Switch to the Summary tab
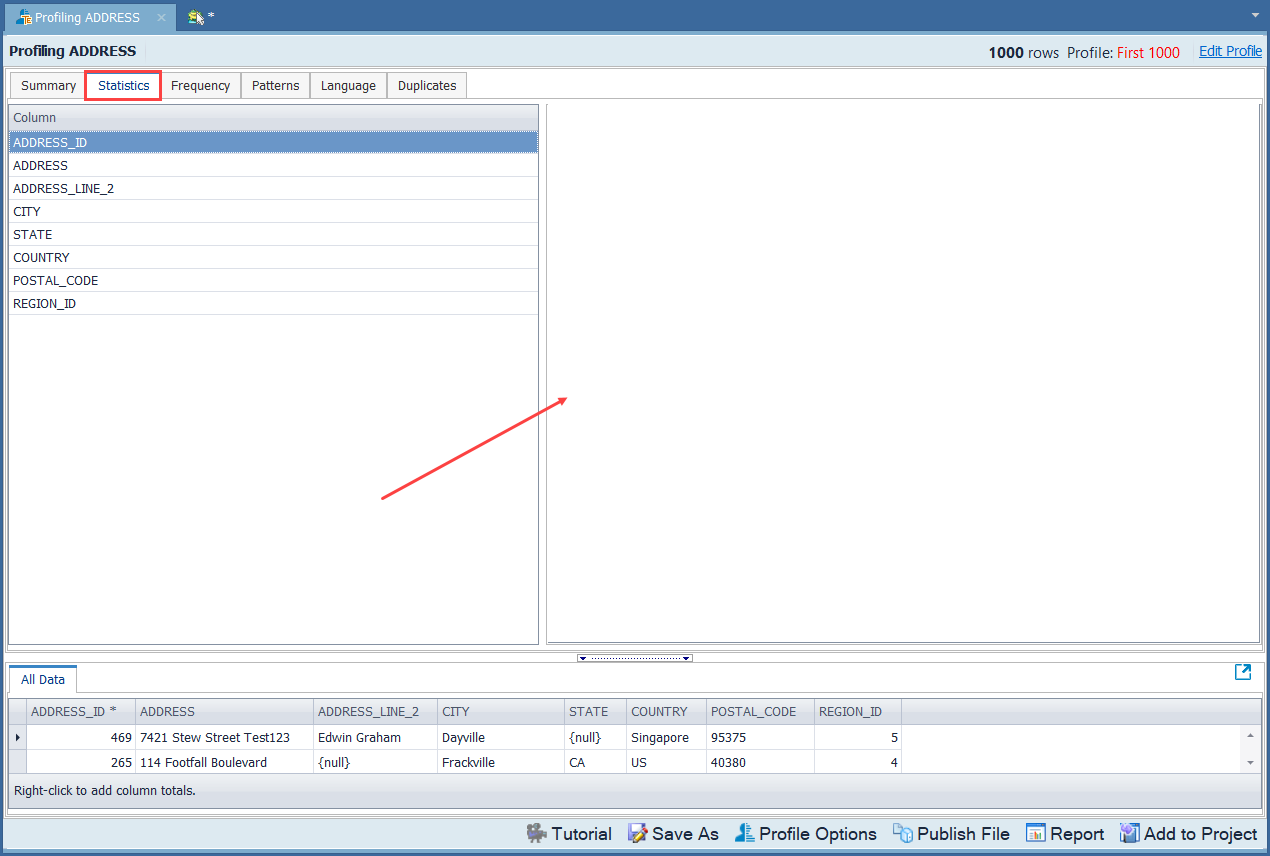The width and height of the screenshot is (1270, 856). tap(47, 85)
